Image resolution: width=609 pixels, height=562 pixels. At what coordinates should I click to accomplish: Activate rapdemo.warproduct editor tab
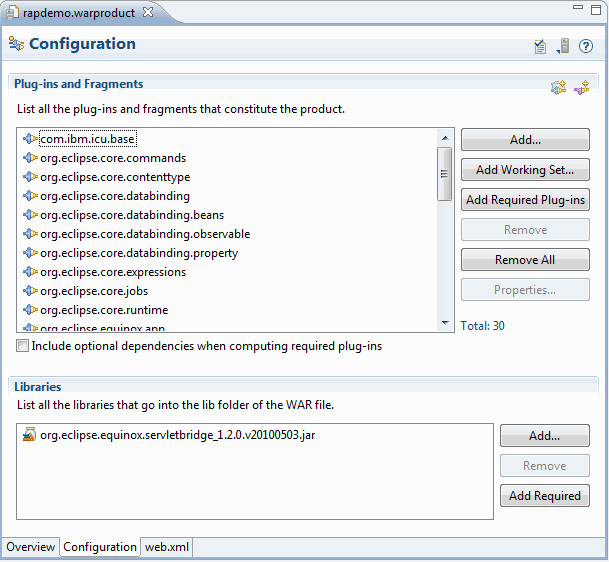[79, 12]
